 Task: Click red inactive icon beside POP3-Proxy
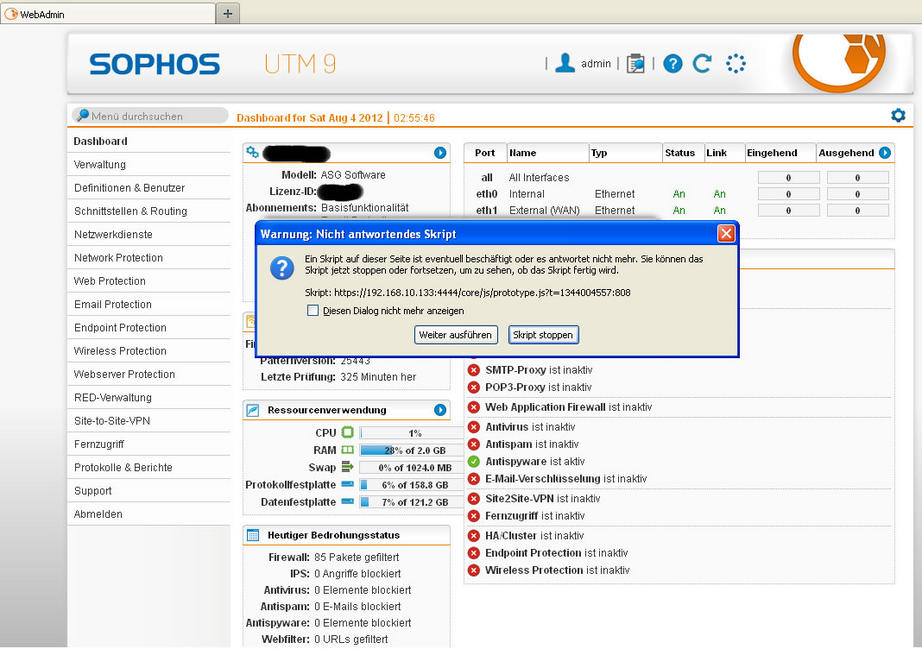point(473,387)
